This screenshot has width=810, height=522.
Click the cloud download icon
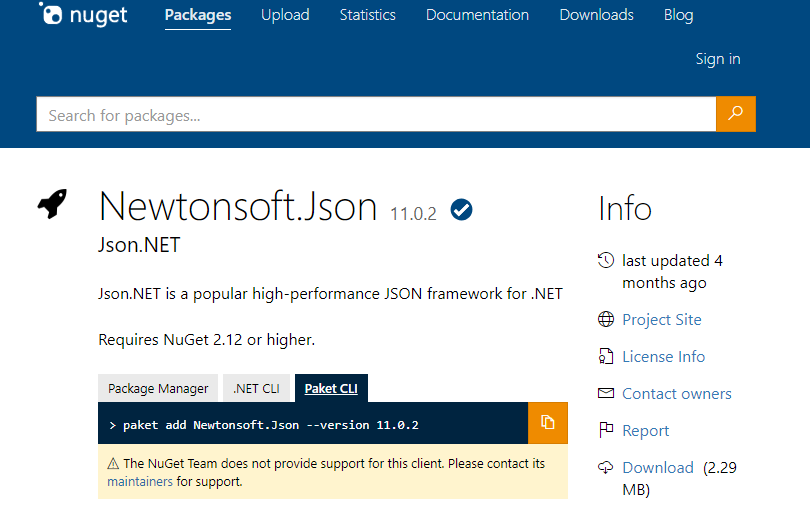click(x=605, y=467)
